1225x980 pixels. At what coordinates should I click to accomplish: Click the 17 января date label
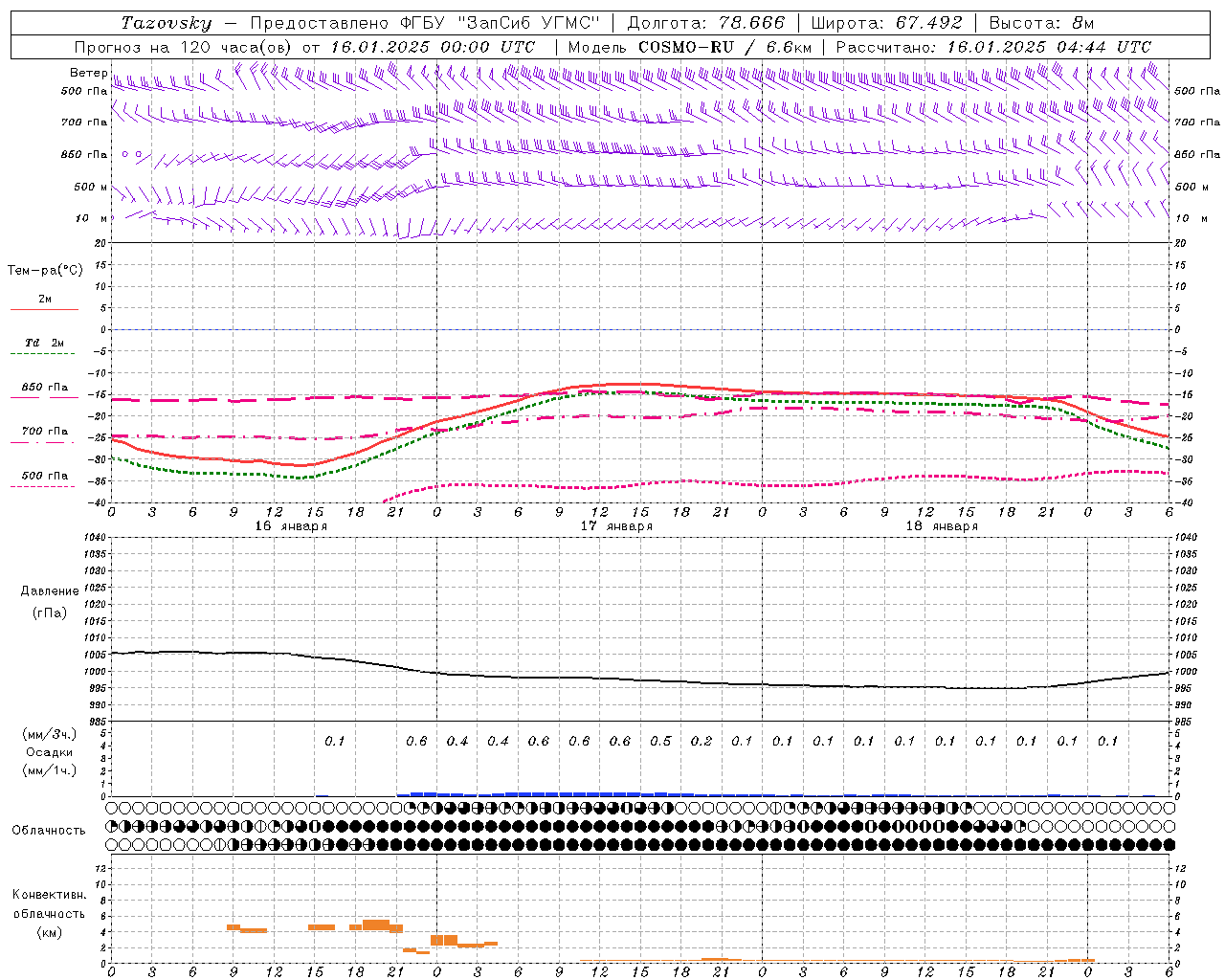pos(616,526)
